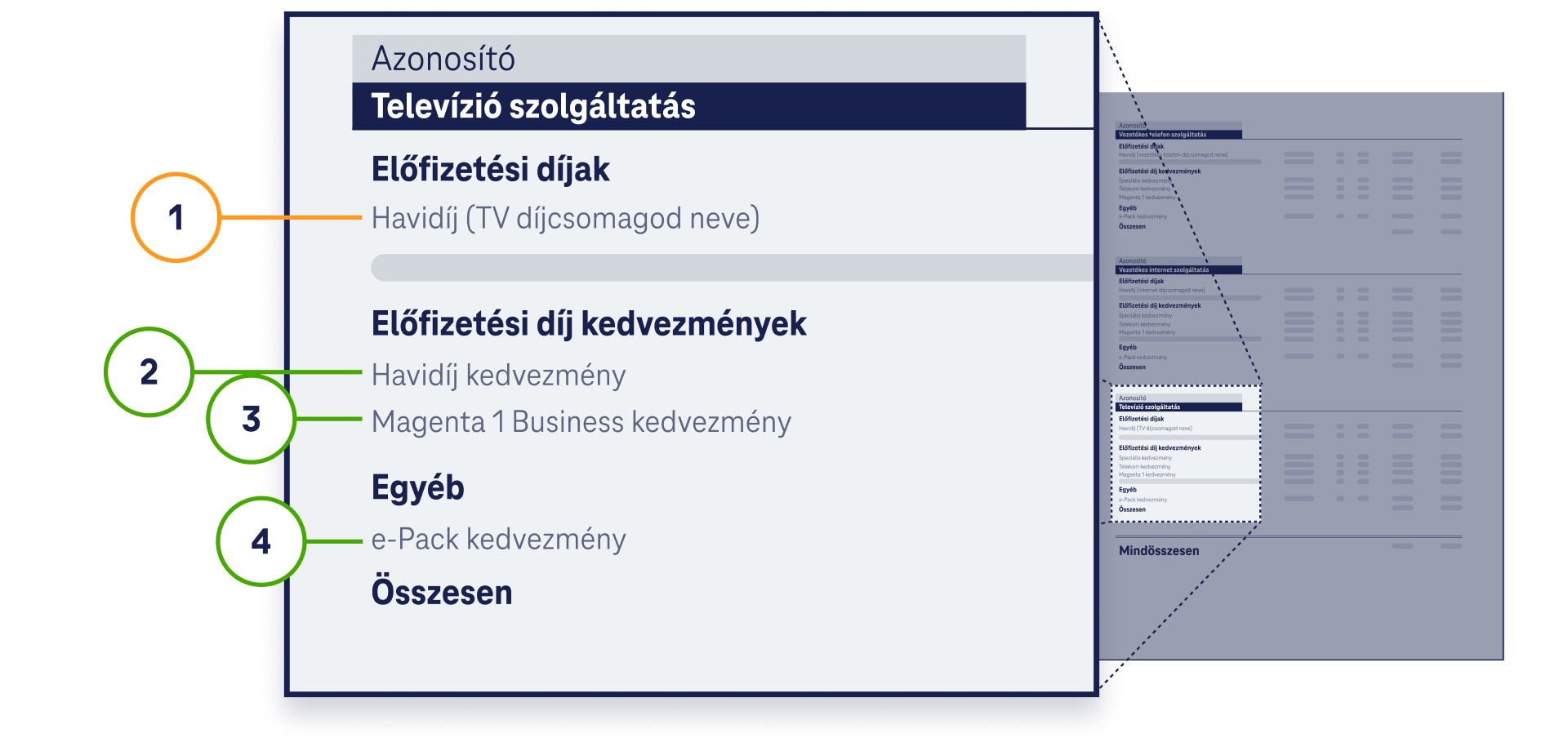The height and width of the screenshot is (747, 1568).
Task: Click the large Egyéb heading
Action: pyautogui.click(x=417, y=487)
